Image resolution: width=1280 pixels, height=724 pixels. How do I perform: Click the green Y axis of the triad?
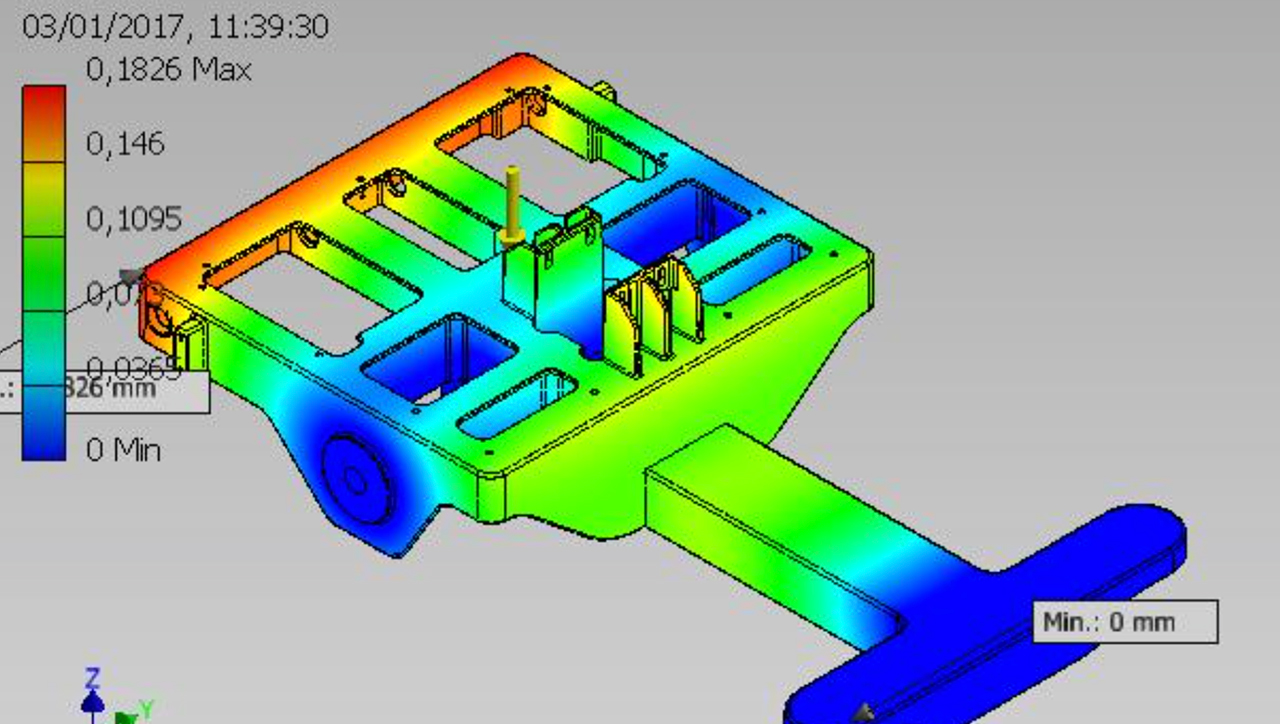(x=135, y=713)
